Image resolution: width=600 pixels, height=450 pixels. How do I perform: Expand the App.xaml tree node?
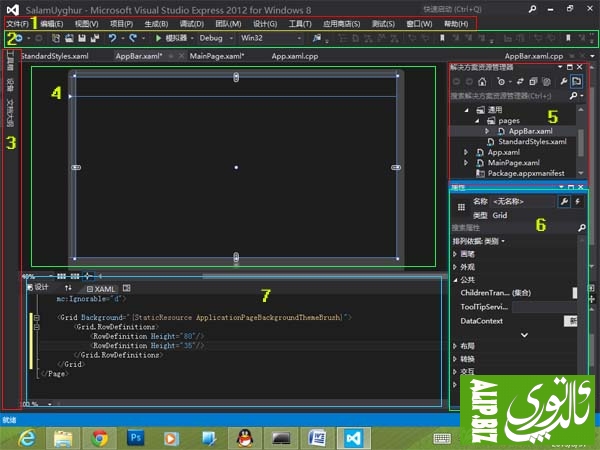coord(466,152)
